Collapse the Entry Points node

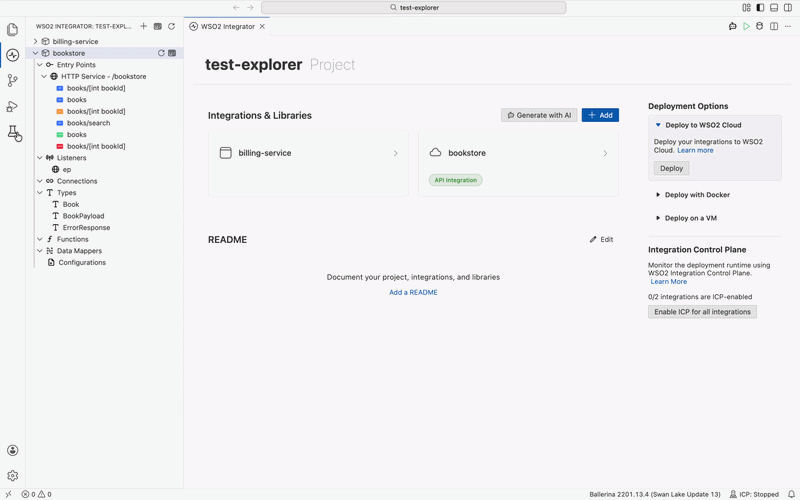tap(40, 65)
